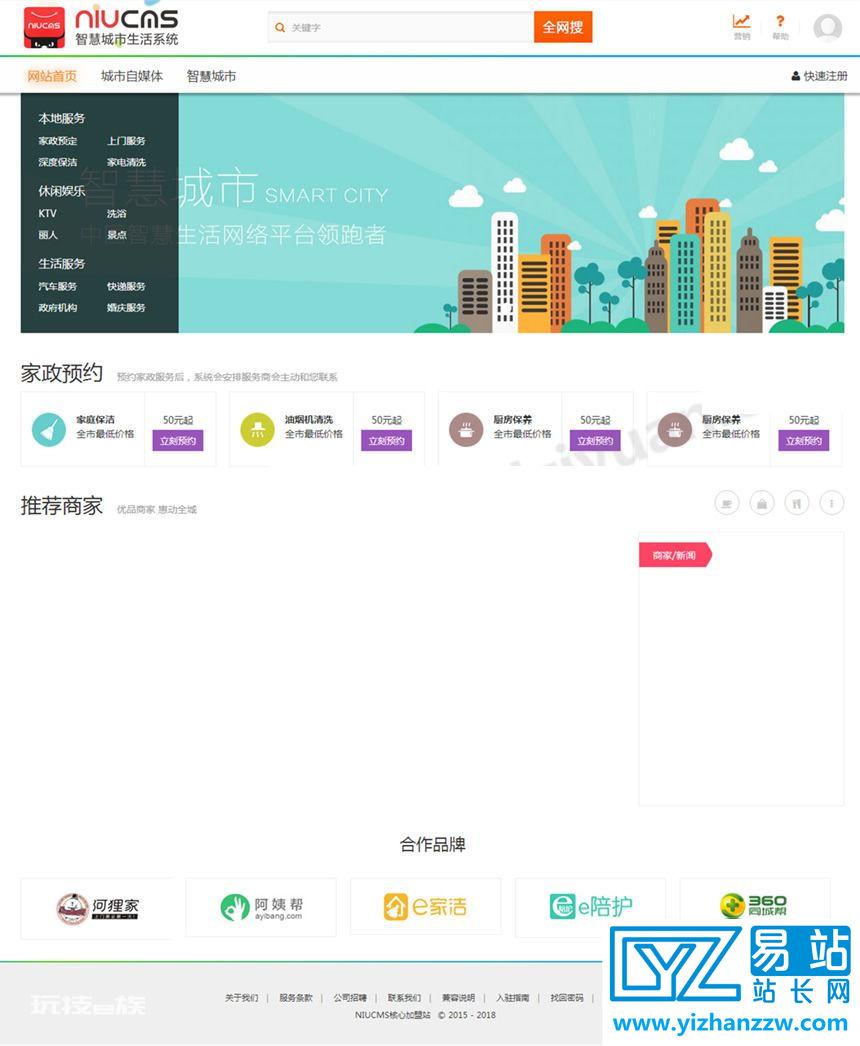Open 家政预定 in sidebar
This screenshot has height=1046, width=860.
point(57,141)
